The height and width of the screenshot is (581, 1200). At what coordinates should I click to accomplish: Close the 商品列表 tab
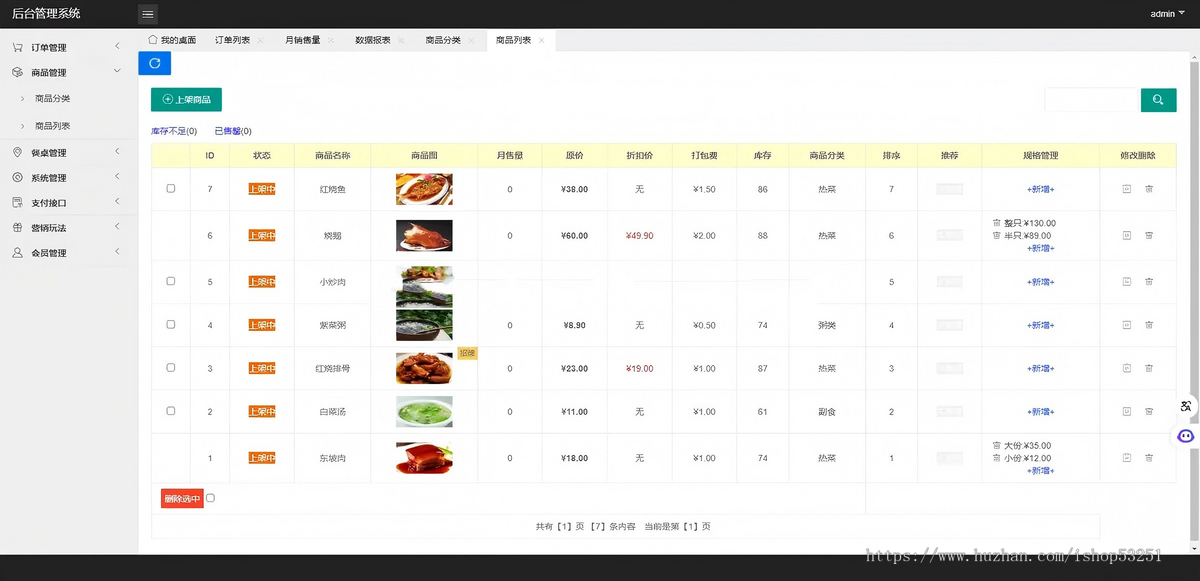coord(541,41)
